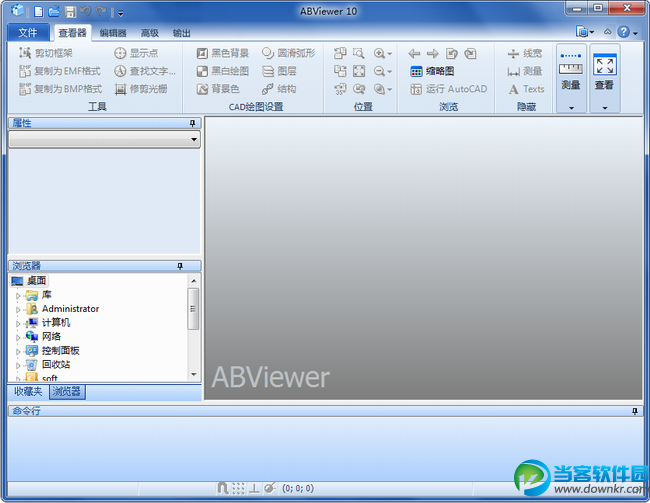Toggle 黑色背景 setting

[223, 53]
